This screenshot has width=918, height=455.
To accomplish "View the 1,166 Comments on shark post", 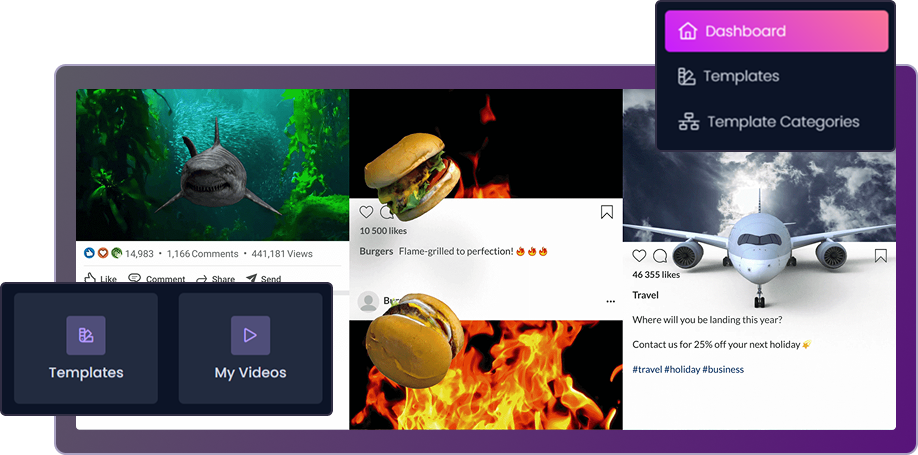I will (202, 254).
